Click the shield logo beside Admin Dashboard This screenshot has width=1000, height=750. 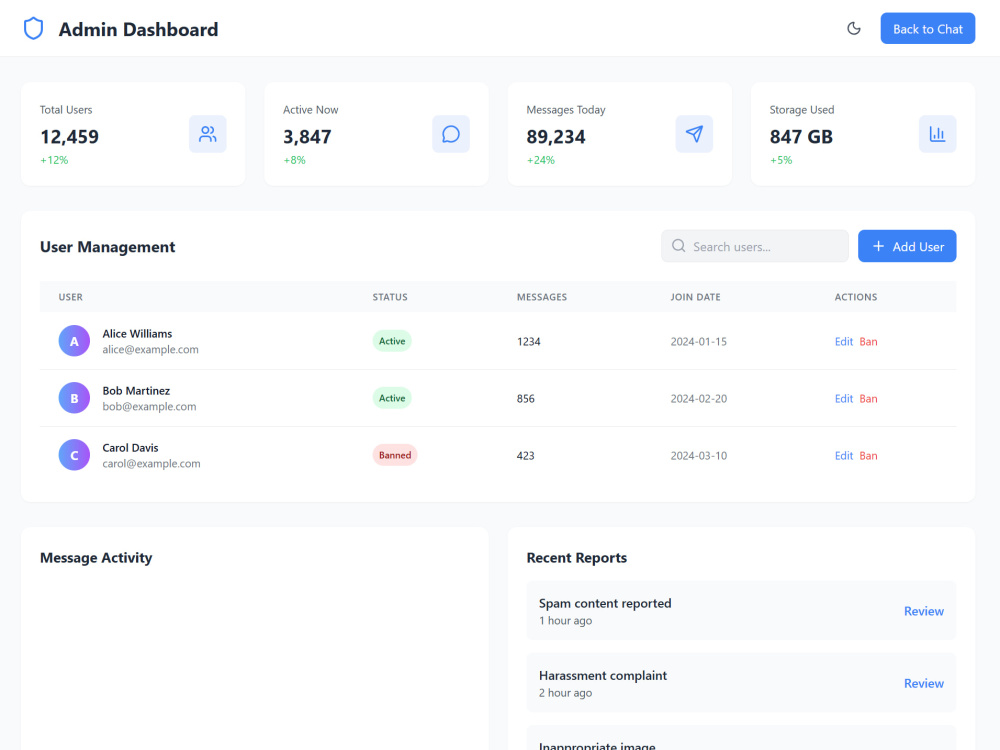coord(33,29)
